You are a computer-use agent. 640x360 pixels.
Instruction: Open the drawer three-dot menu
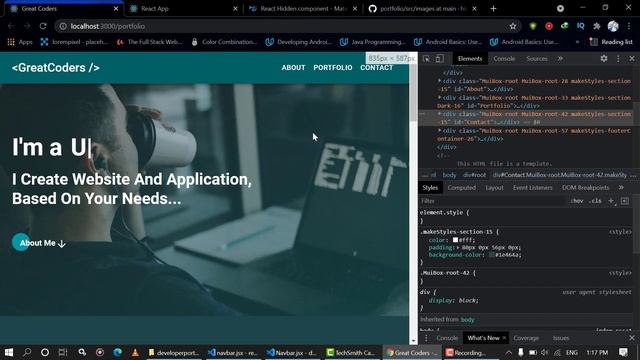click(x=426, y=338)
